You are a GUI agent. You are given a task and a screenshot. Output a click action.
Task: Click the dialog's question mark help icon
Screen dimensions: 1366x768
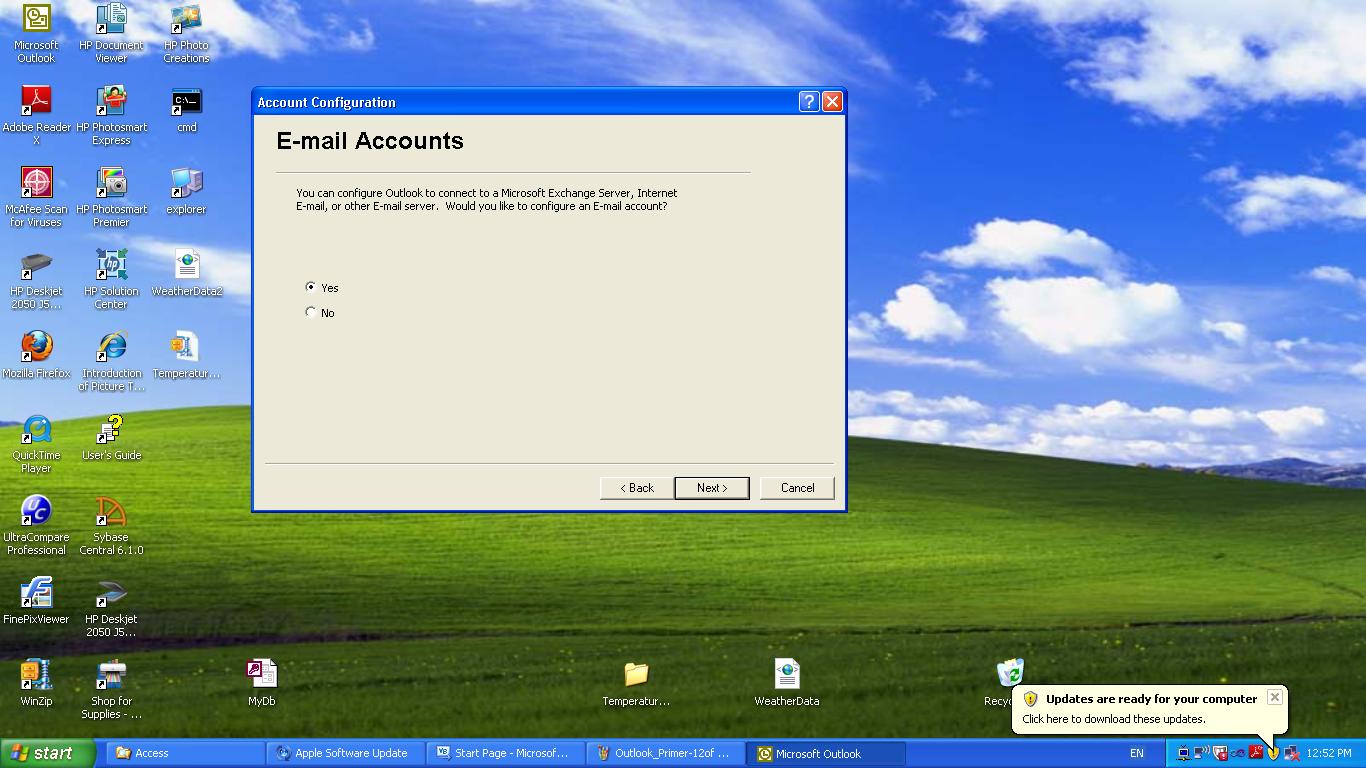point(809,102)
